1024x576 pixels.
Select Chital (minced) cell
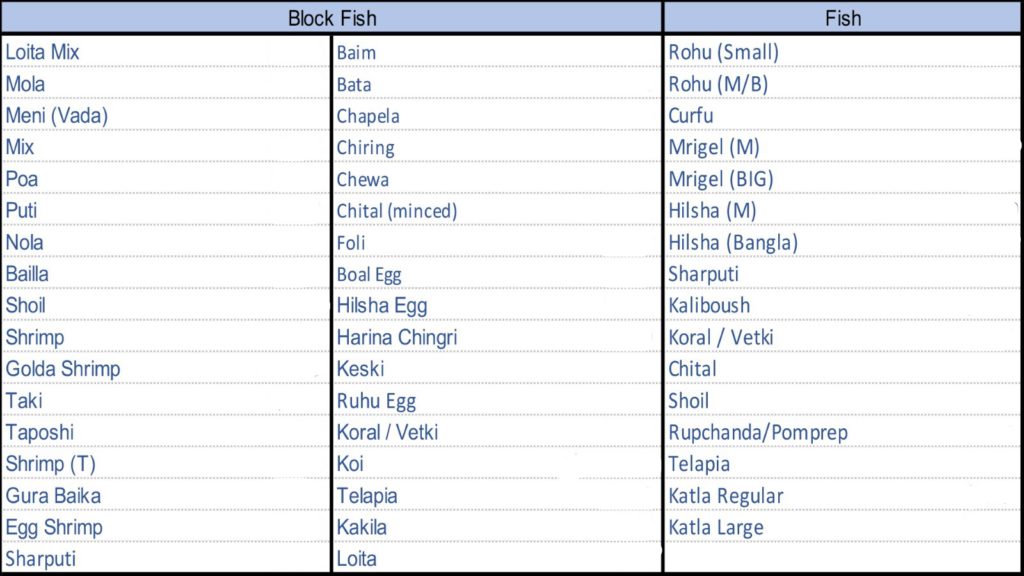[497, 211]
